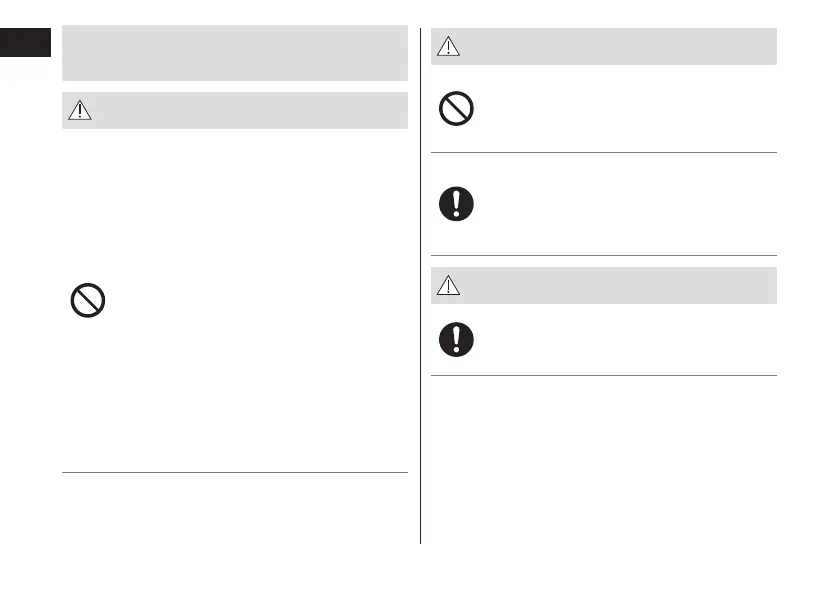Click the horizontal rule at bottom of left column
Screen dimensions: 839x595
[235, 472]
